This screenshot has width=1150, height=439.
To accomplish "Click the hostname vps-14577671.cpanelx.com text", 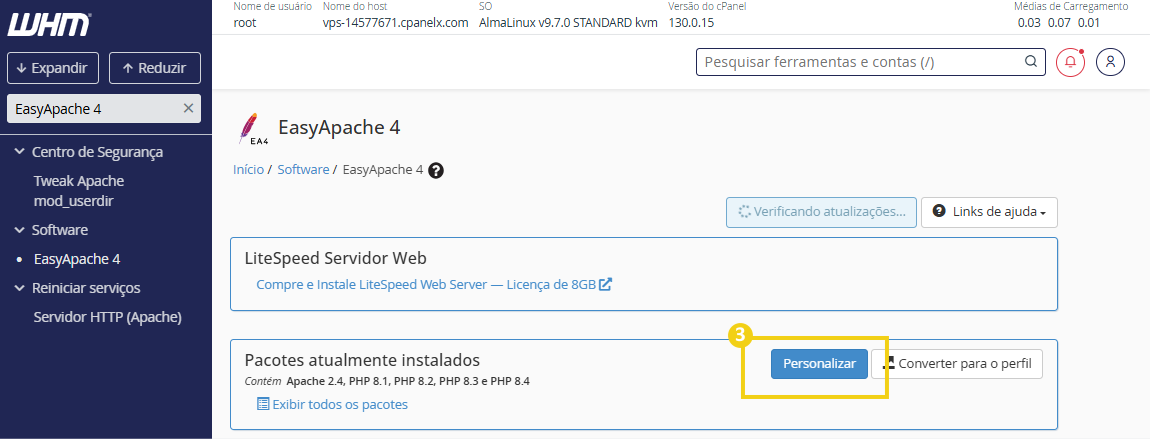I will [x=395, y=22].
